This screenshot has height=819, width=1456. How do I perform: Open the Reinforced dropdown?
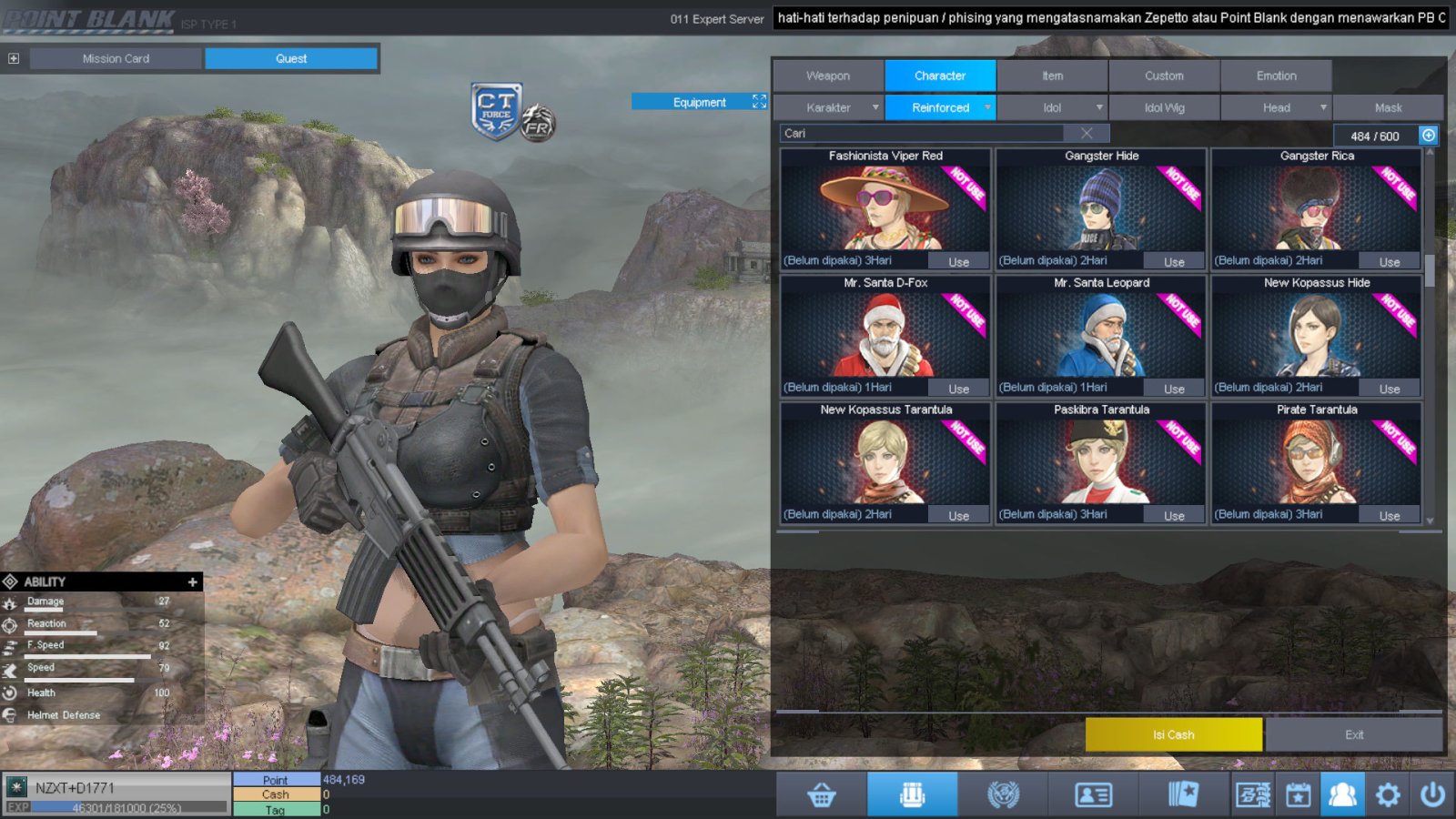[x=941, y=107]
